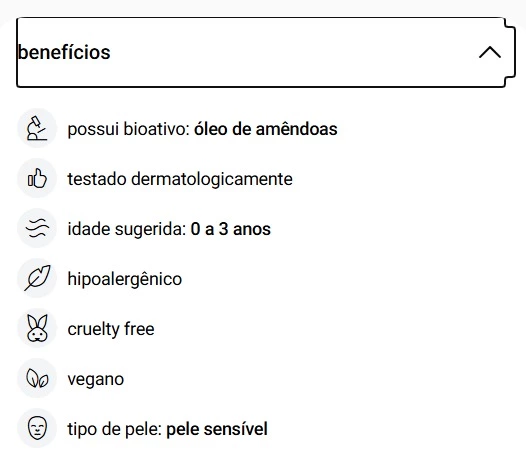Viewport: 526px width, 453px height.
Task: Click the benefícios accordion header
Action: tap(266, 52)
